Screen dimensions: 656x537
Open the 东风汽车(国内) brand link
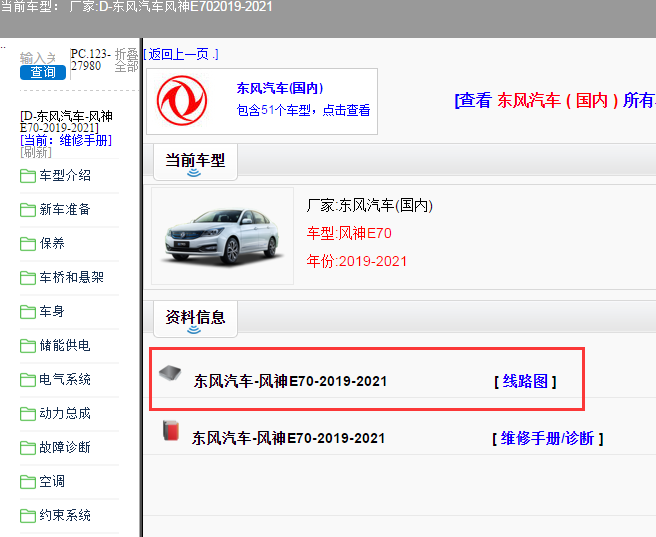[280, 88]
